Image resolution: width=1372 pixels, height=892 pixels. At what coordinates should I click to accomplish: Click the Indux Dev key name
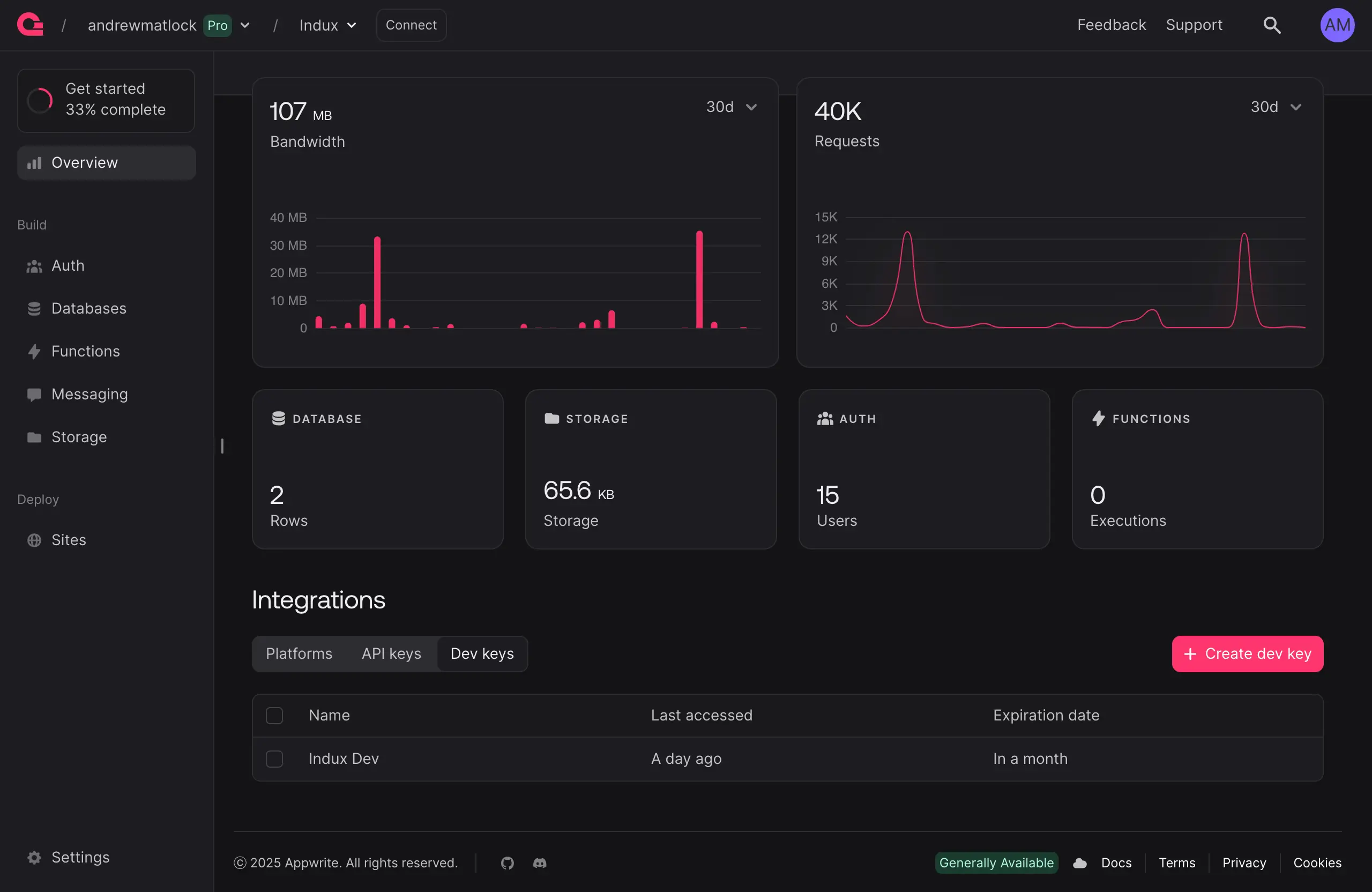click(344, 759)
